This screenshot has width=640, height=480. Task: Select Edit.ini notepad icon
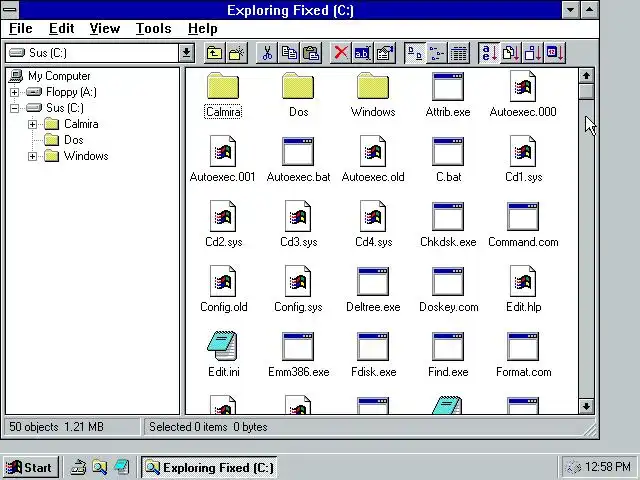click(x=222, y=346)
